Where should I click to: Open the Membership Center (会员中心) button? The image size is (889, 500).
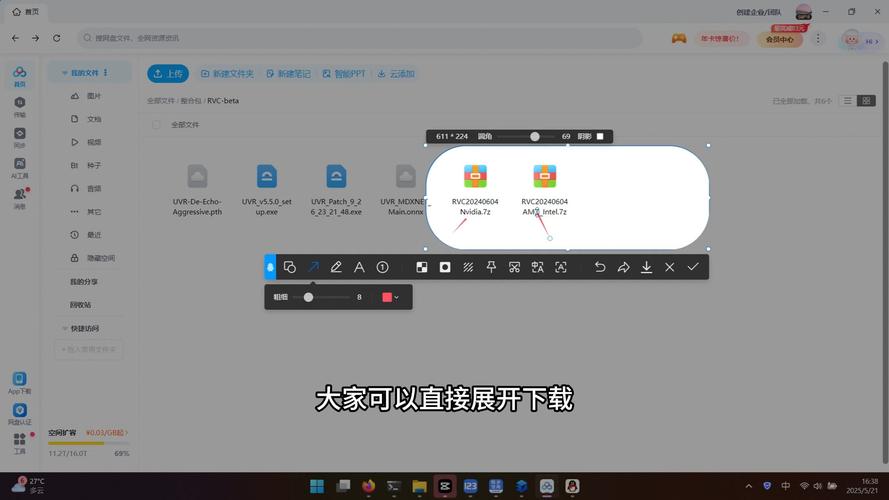pyautogui.click(x=780, y=39)
